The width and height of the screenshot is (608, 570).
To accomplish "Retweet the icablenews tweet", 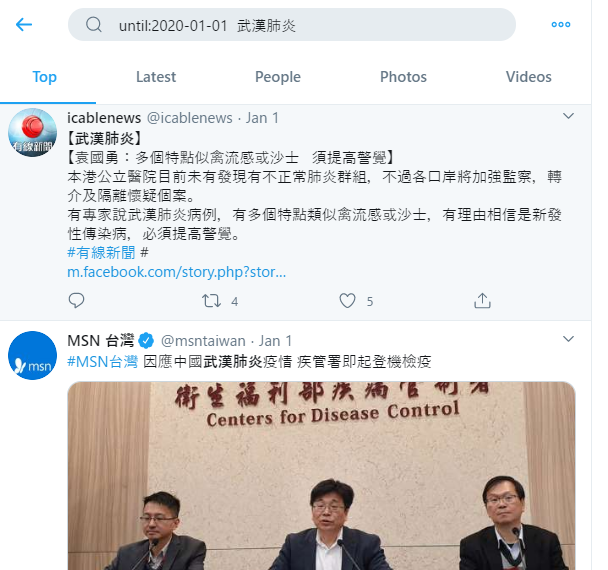I will tap(211, 301).
